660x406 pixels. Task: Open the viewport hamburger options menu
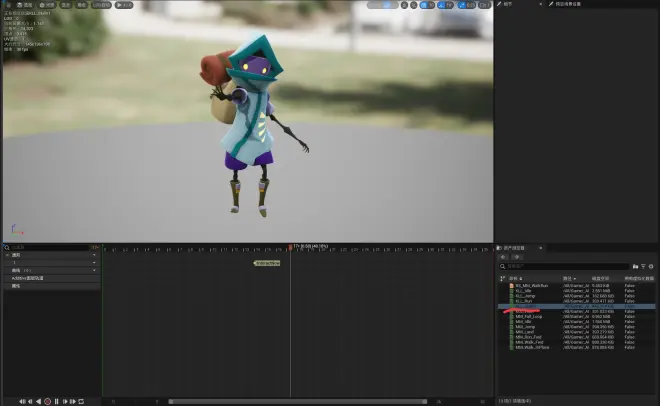tap(8, 5)
